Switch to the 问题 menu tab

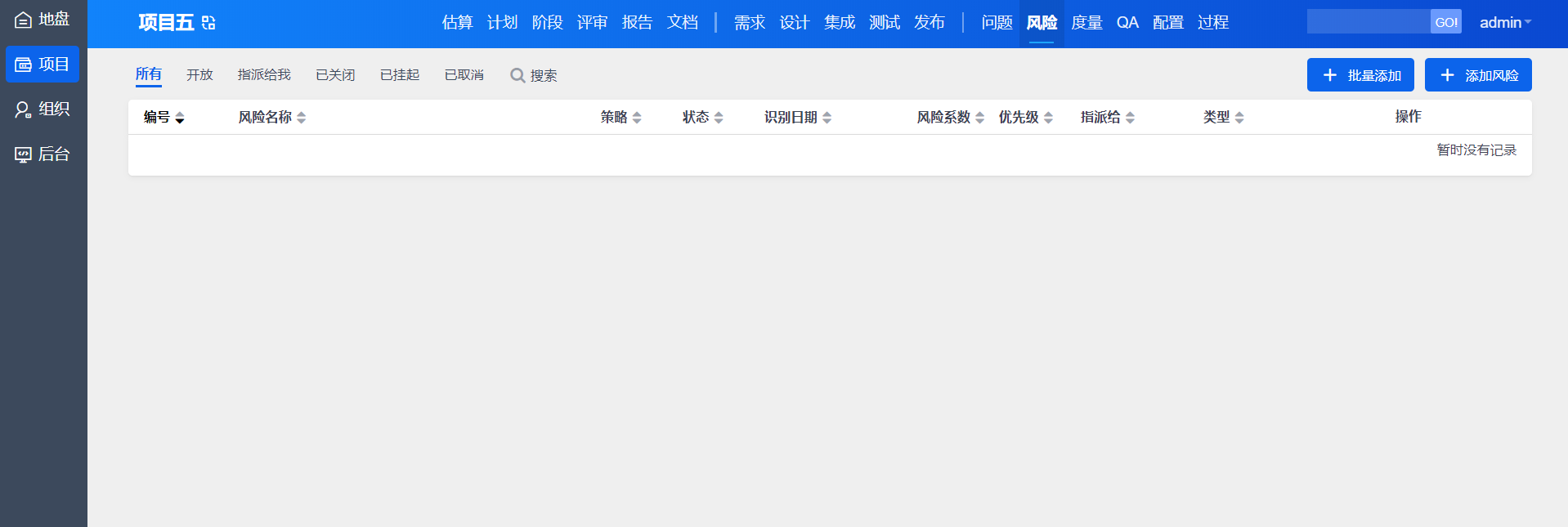[997, 22]
